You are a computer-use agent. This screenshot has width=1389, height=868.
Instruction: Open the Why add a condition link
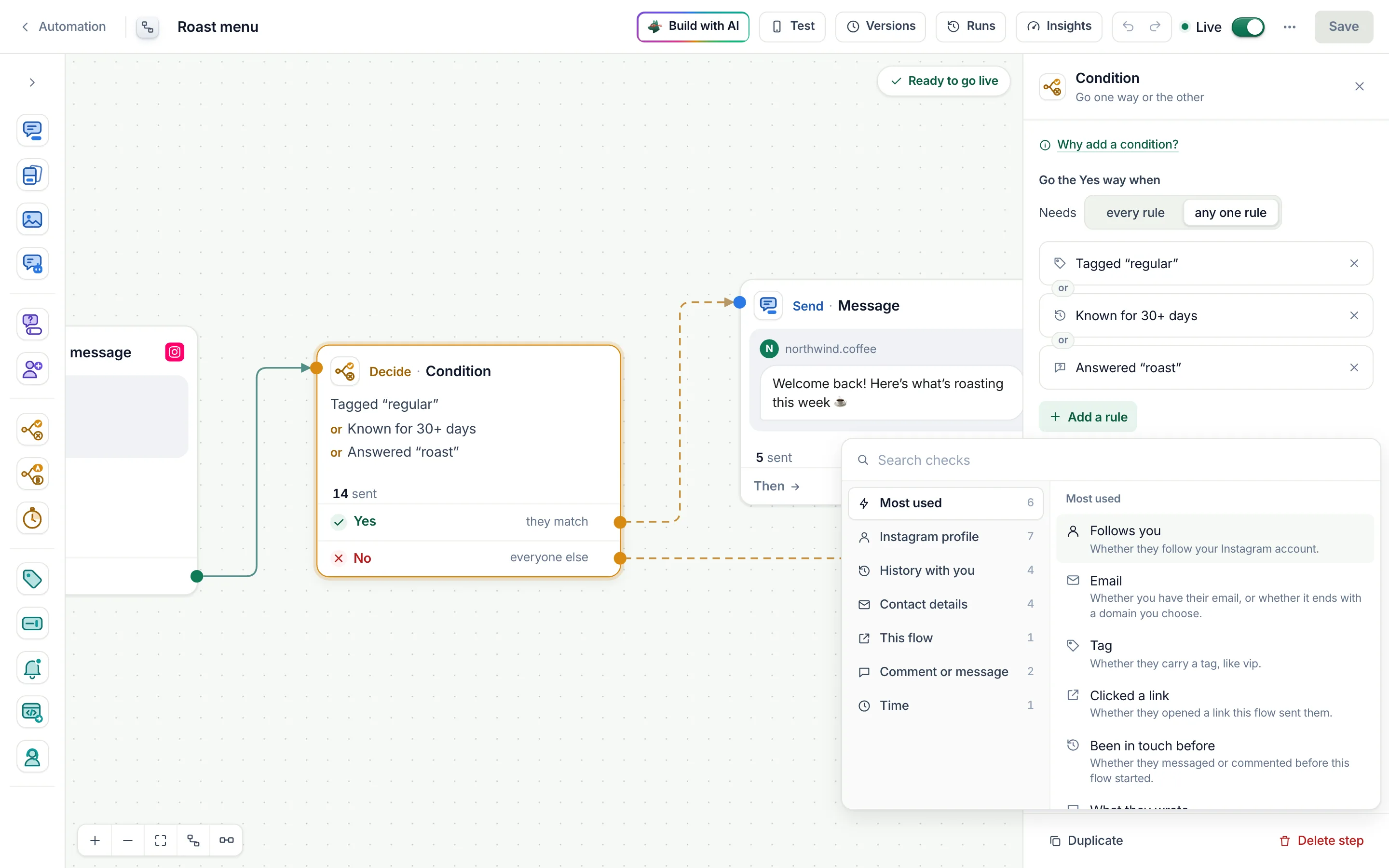point(1117,145)
